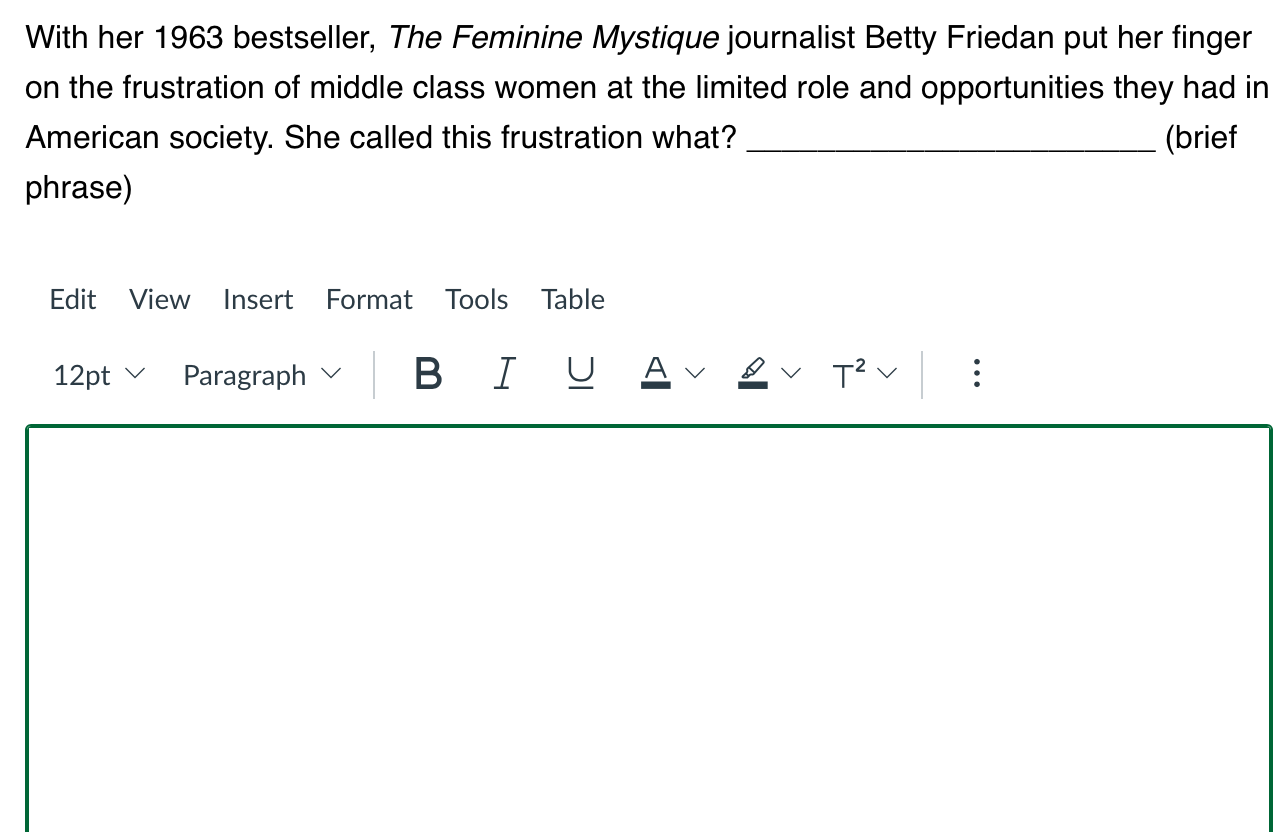This screenshot has height=832, width=1286.
Task: Open the Paragraph format dropdown
Action: [x=261, y=375]
